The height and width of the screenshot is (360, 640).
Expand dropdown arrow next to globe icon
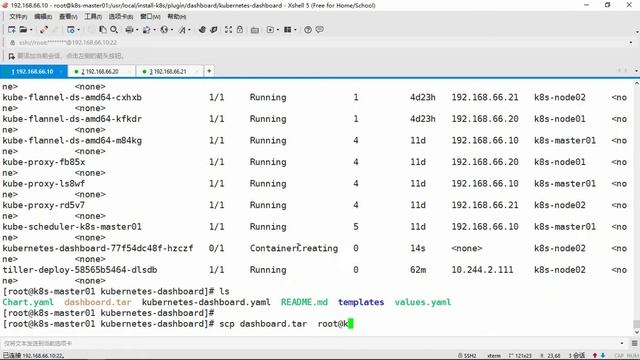(x=172, y=30)
